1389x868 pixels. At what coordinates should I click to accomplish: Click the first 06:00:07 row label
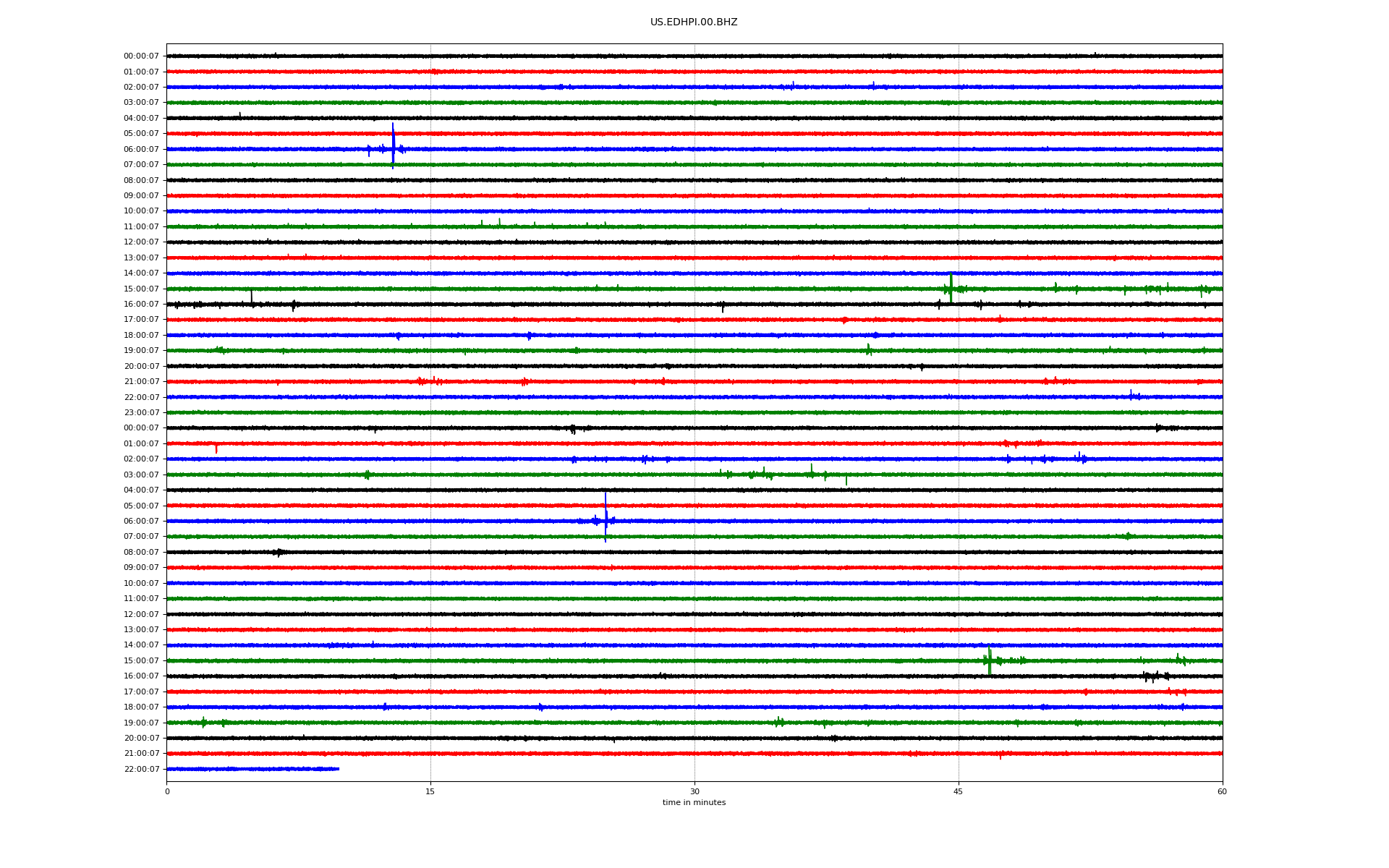click(141, 150)
